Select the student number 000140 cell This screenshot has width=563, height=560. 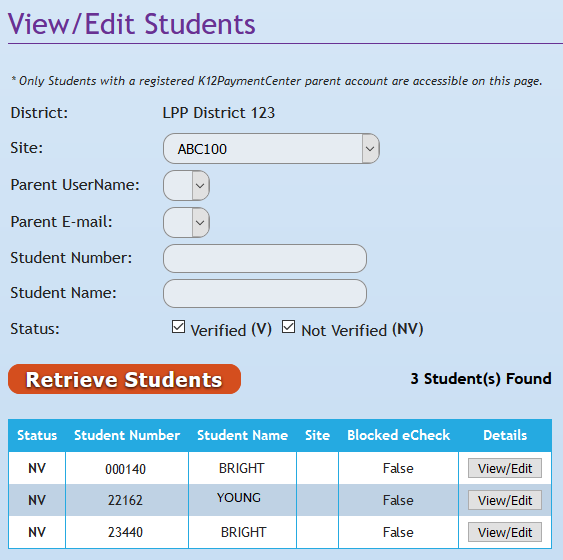(127, 468)
